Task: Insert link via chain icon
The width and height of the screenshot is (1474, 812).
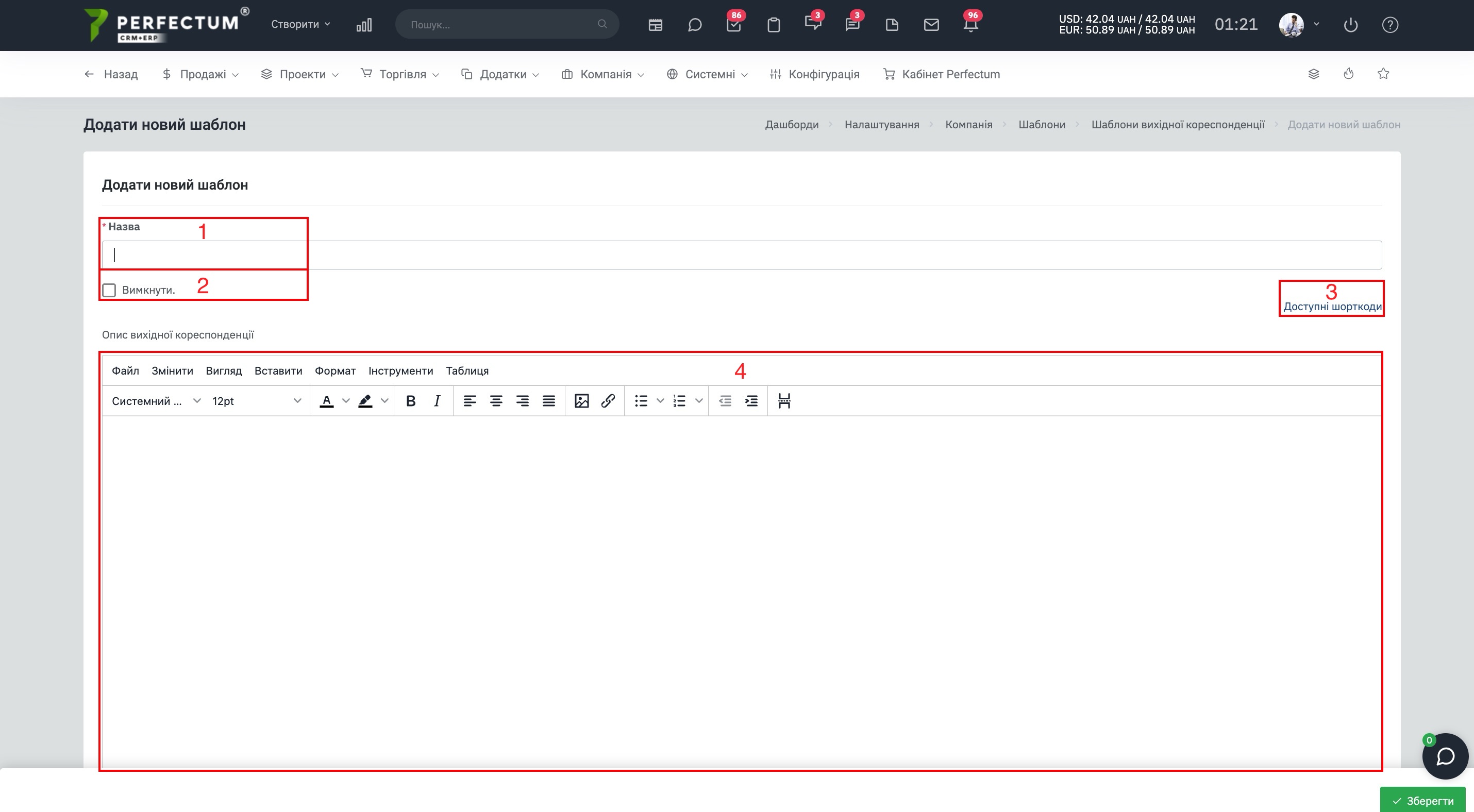Action: 608,401
